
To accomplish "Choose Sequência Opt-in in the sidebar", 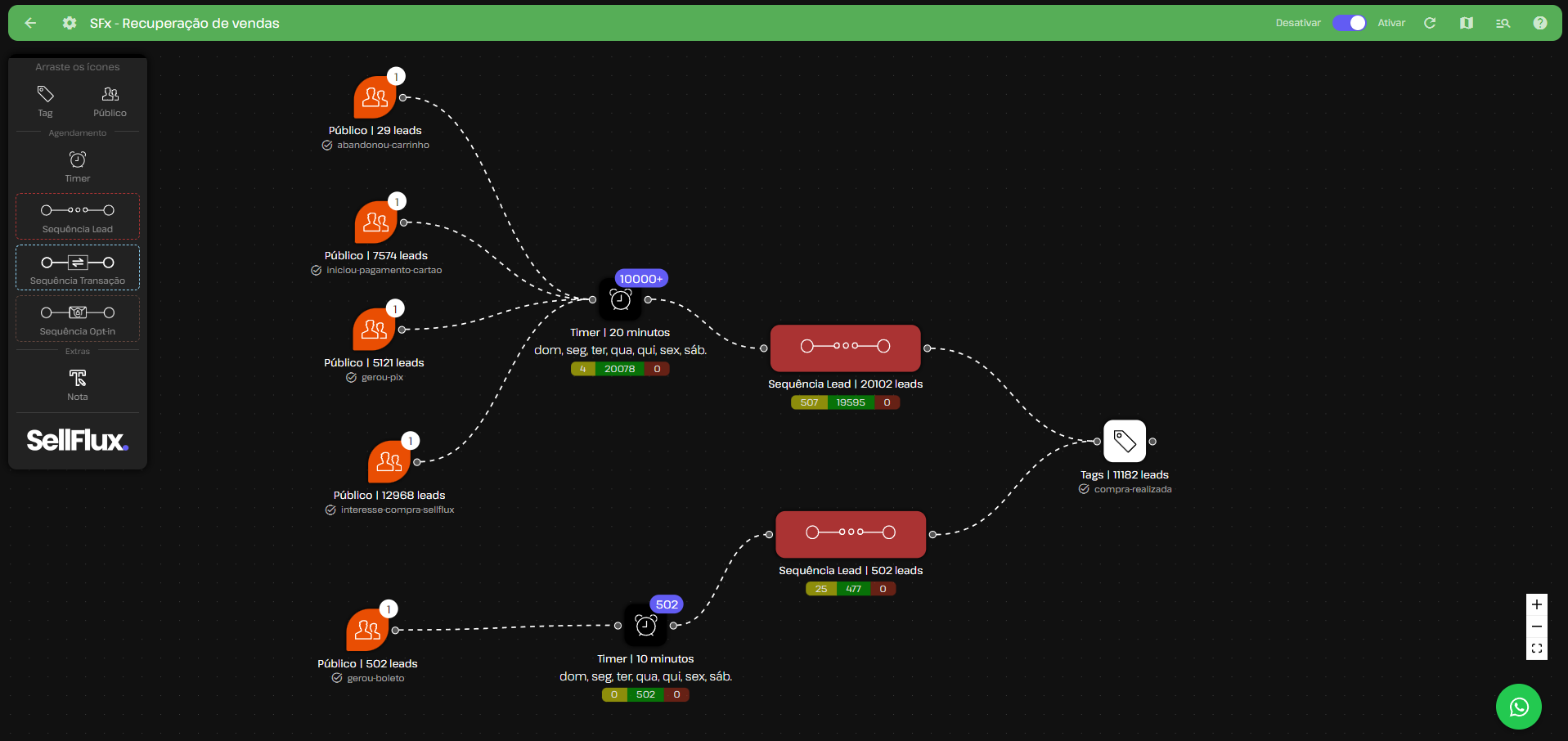I will pos(78,318).
